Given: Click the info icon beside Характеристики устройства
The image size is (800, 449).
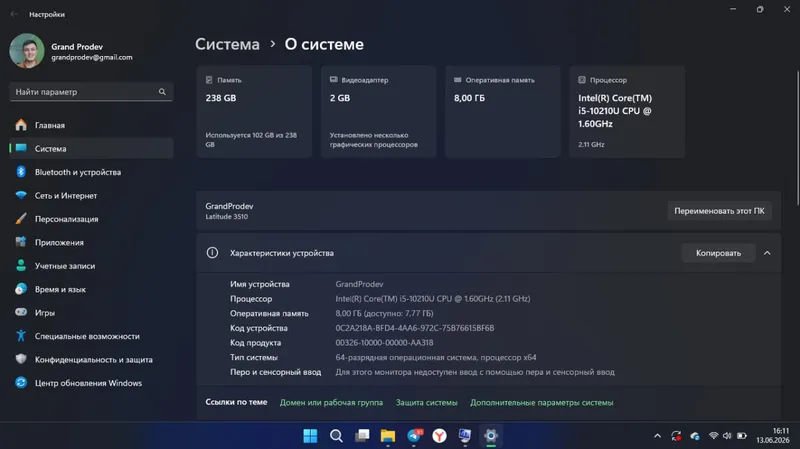Looking at the screenshot, I should (x=212, y=253).
